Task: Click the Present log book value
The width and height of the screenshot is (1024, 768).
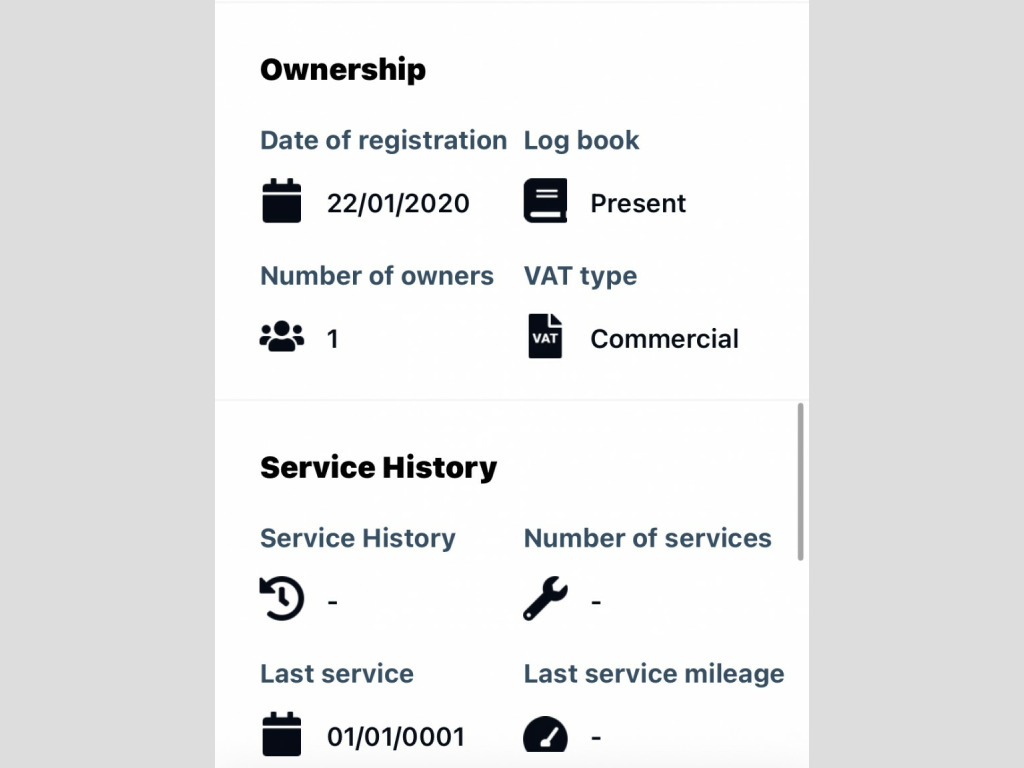Action: pyautogui.click(x=638, y=203)
